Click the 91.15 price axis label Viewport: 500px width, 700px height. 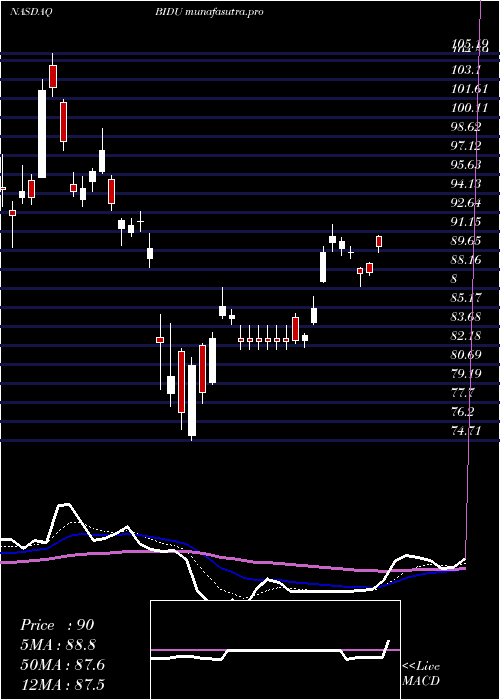click(467, 222)
